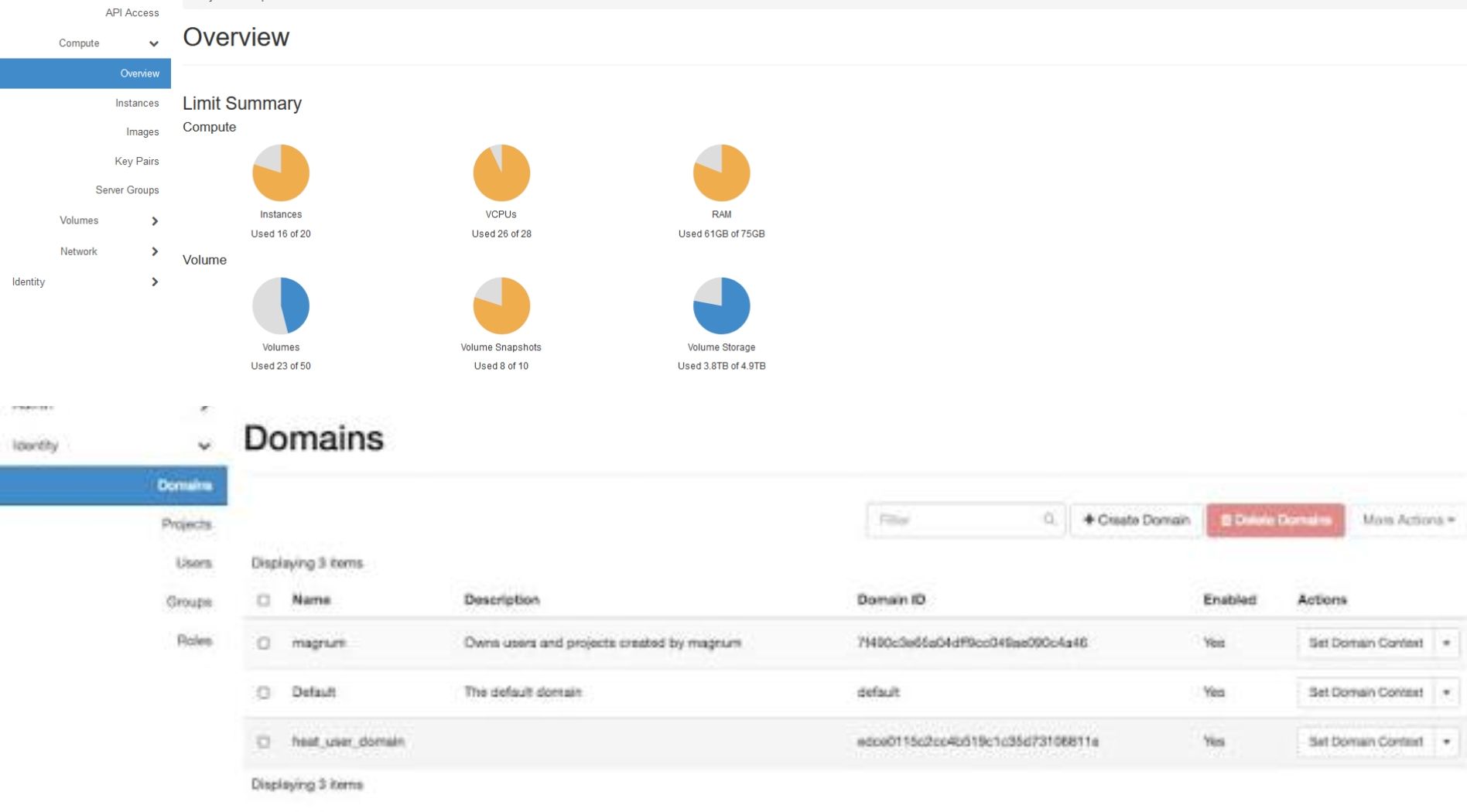Open the More Actions dropdown

pyautogui.click(x=1408, y=520)
